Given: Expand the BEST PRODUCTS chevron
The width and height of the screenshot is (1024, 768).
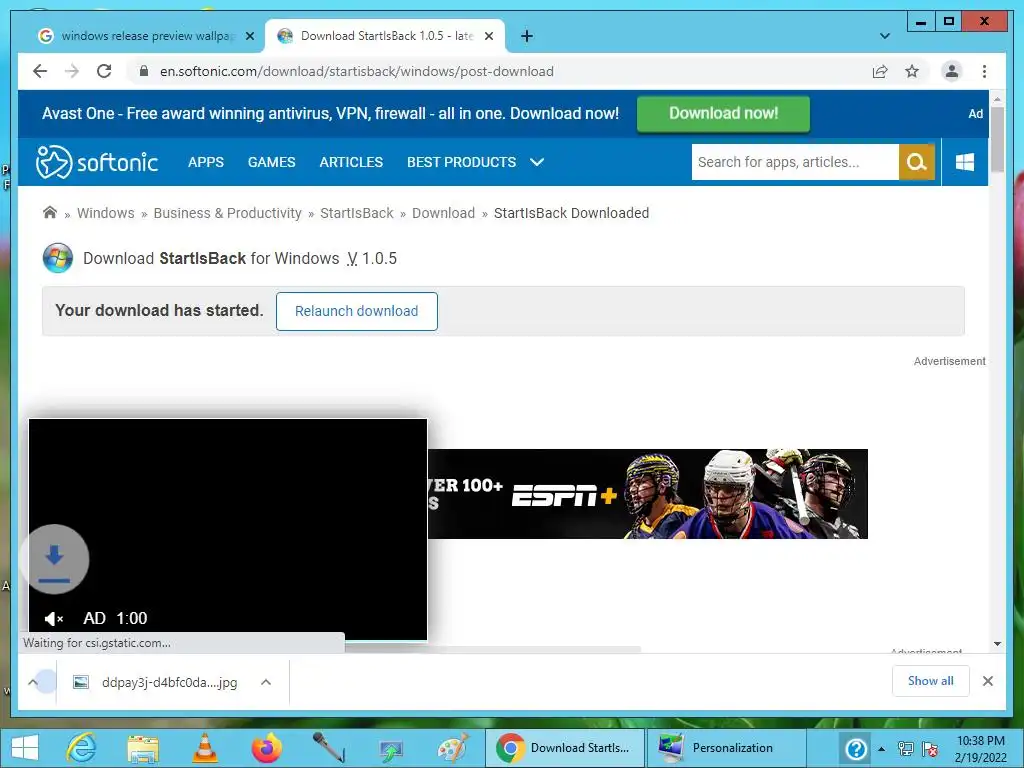Looking at the screenshot, I should (x=537, y=162).
